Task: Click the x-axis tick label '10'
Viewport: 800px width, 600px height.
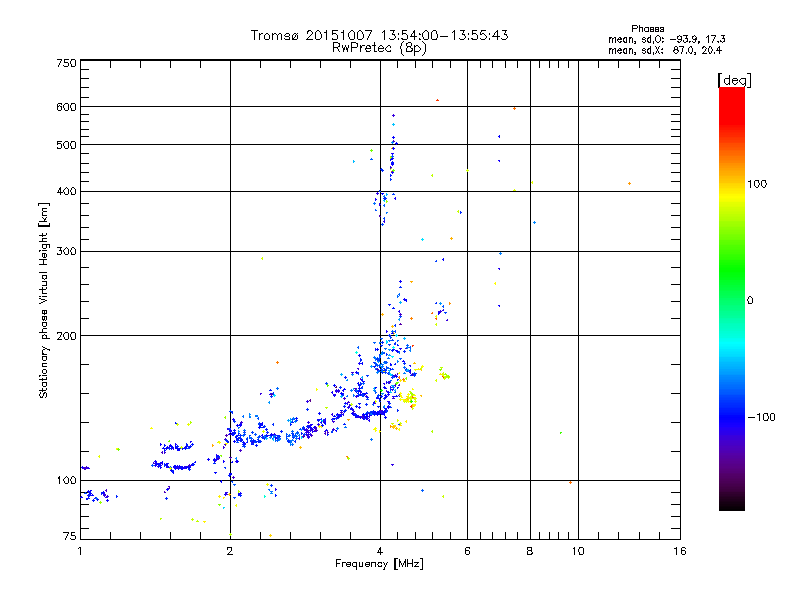Action: 578,551
